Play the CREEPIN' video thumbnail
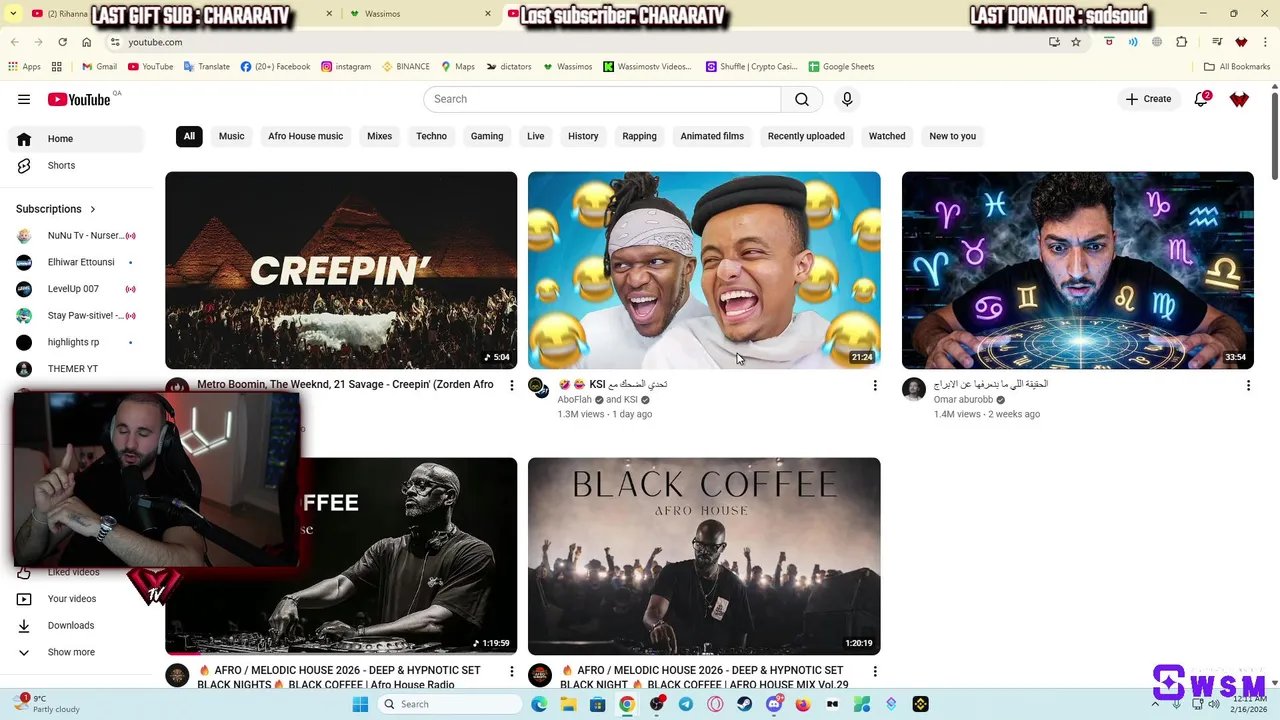Image resolution: width=1280 pixels, height=720 pixels. click(341, 270)
